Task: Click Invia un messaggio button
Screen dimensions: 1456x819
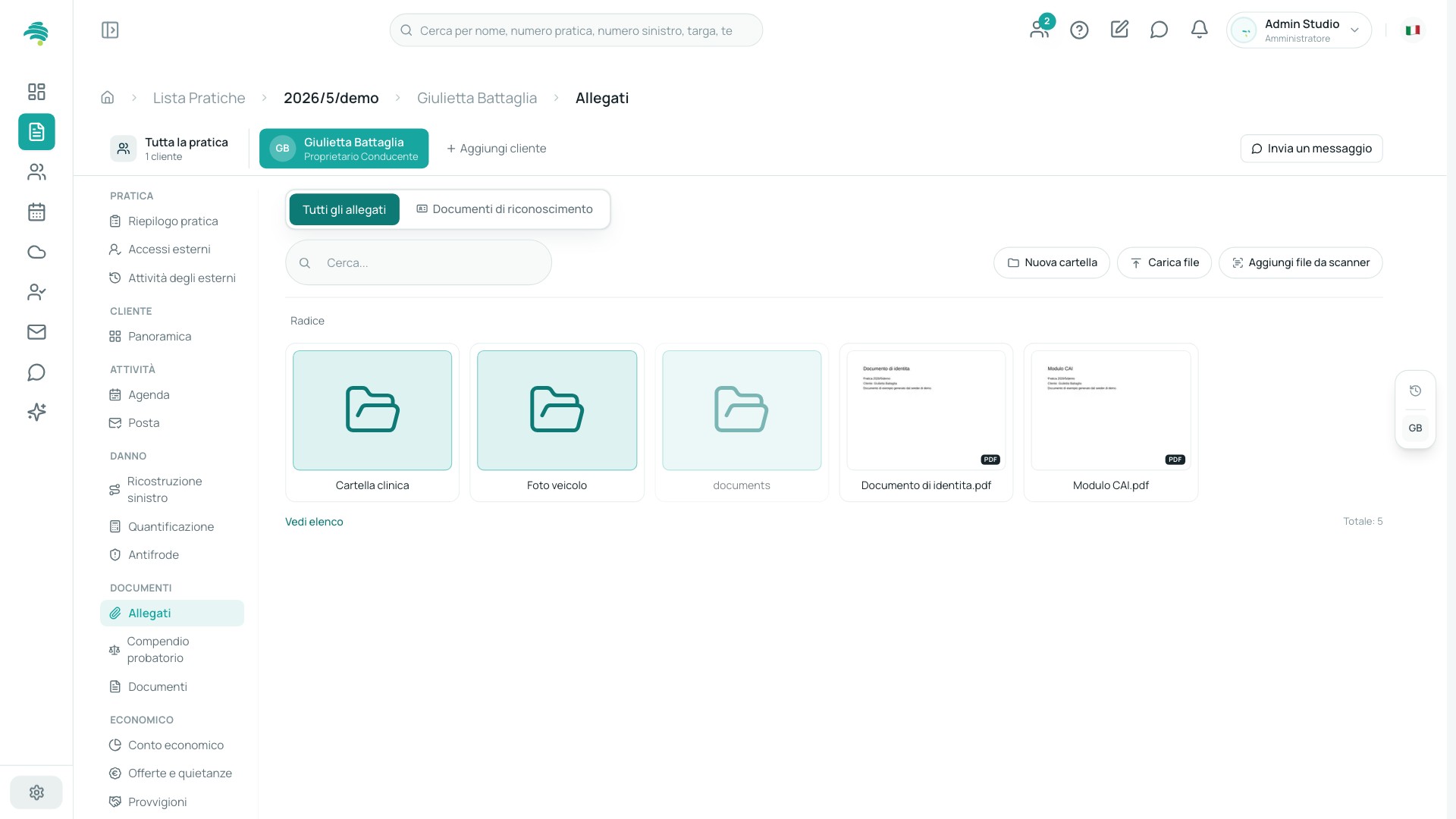Action: 1311,149
